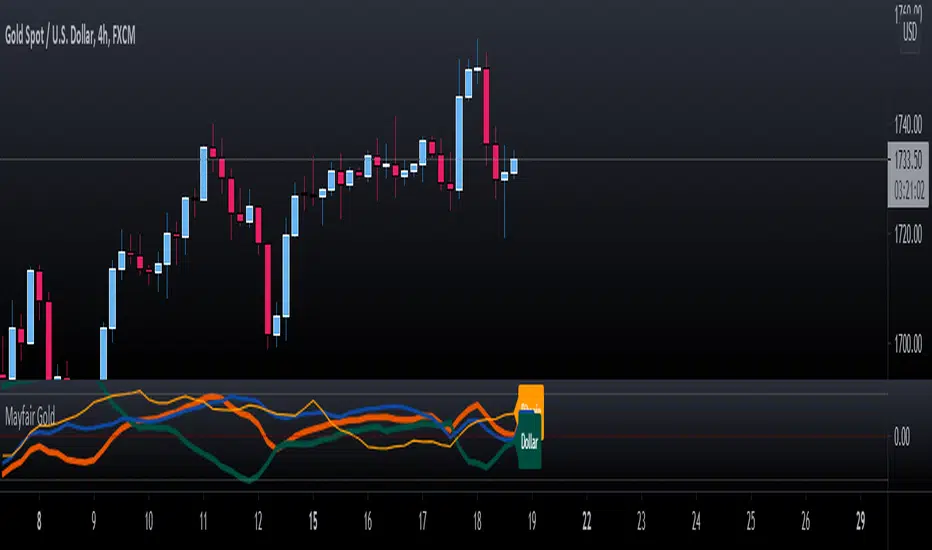
Task: Click the date label 18 on time axis
Action: [x=477, y=521]
